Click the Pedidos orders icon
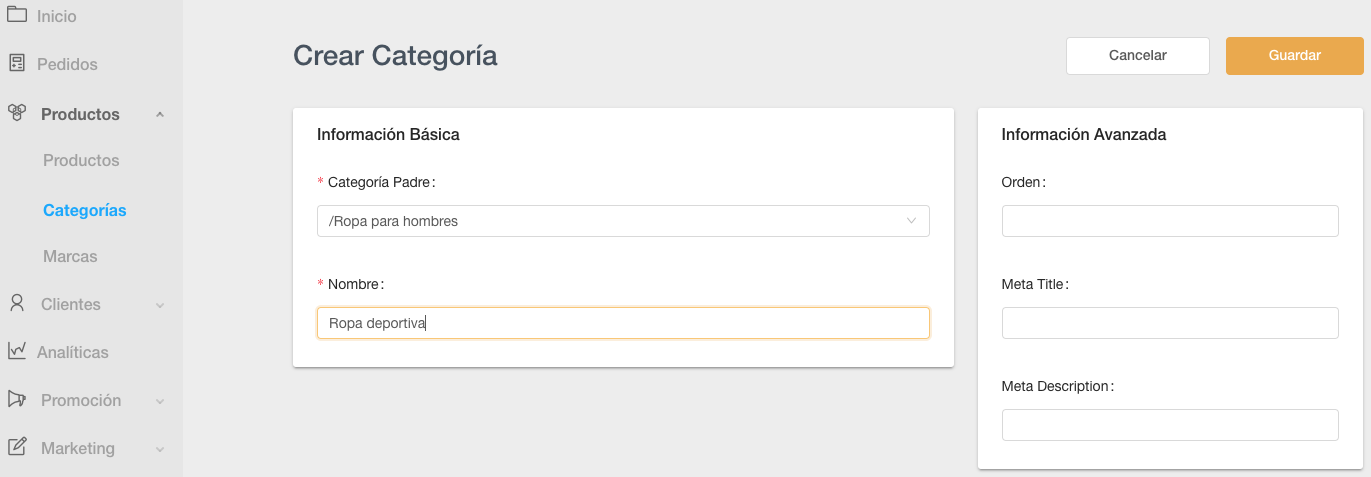Screen dimensions: 1371x477 pos(17,63)
